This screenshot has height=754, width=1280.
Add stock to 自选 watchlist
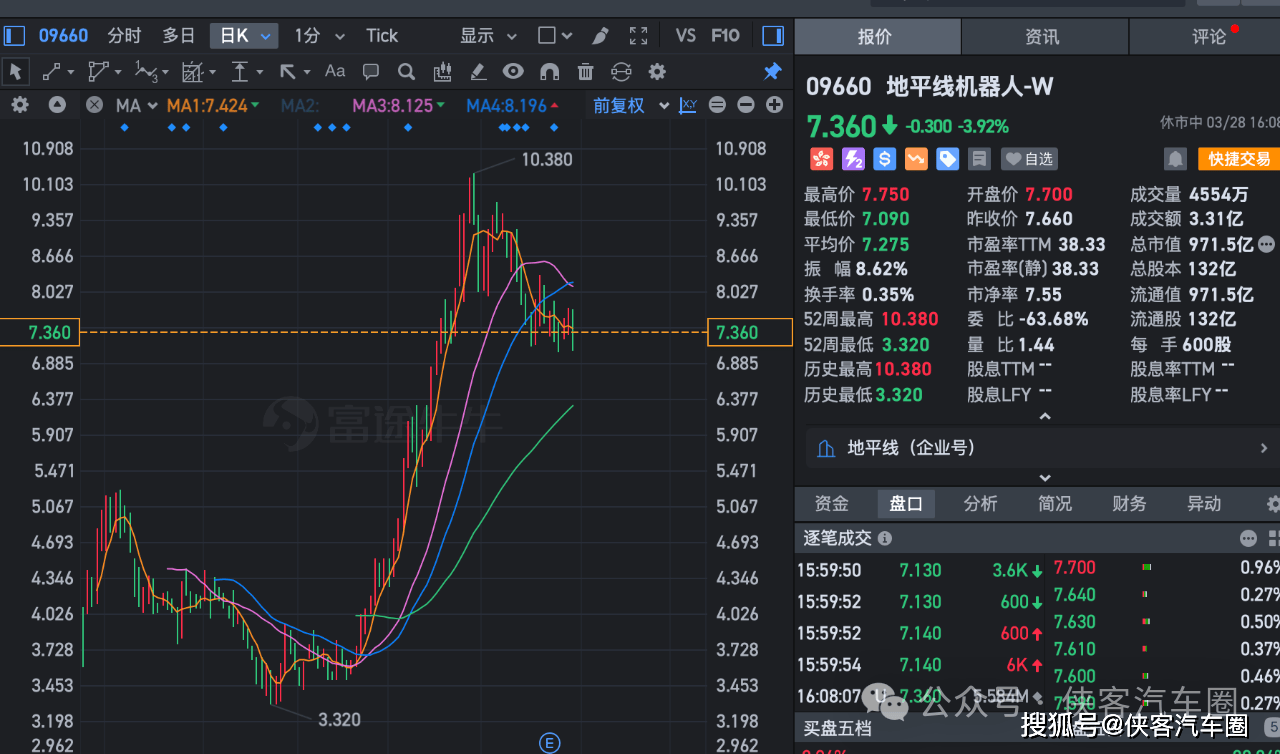[x=1029, y=159]
